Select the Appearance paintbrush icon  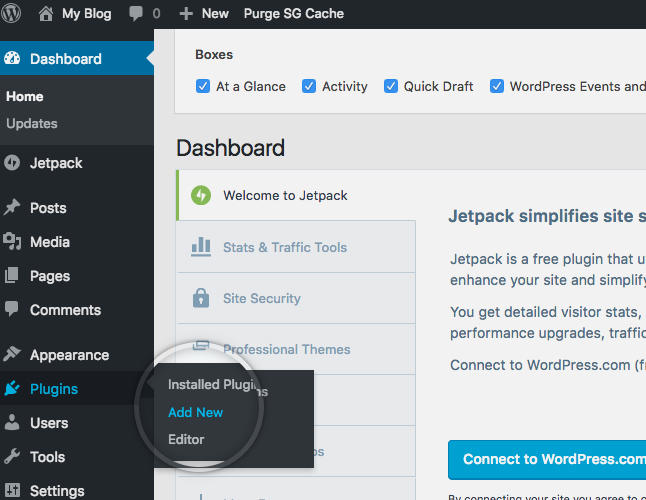(x=12, y=355)
